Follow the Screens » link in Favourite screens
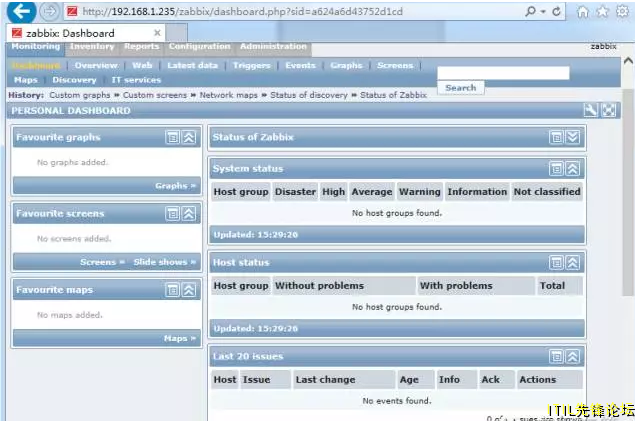 (102, 262)
